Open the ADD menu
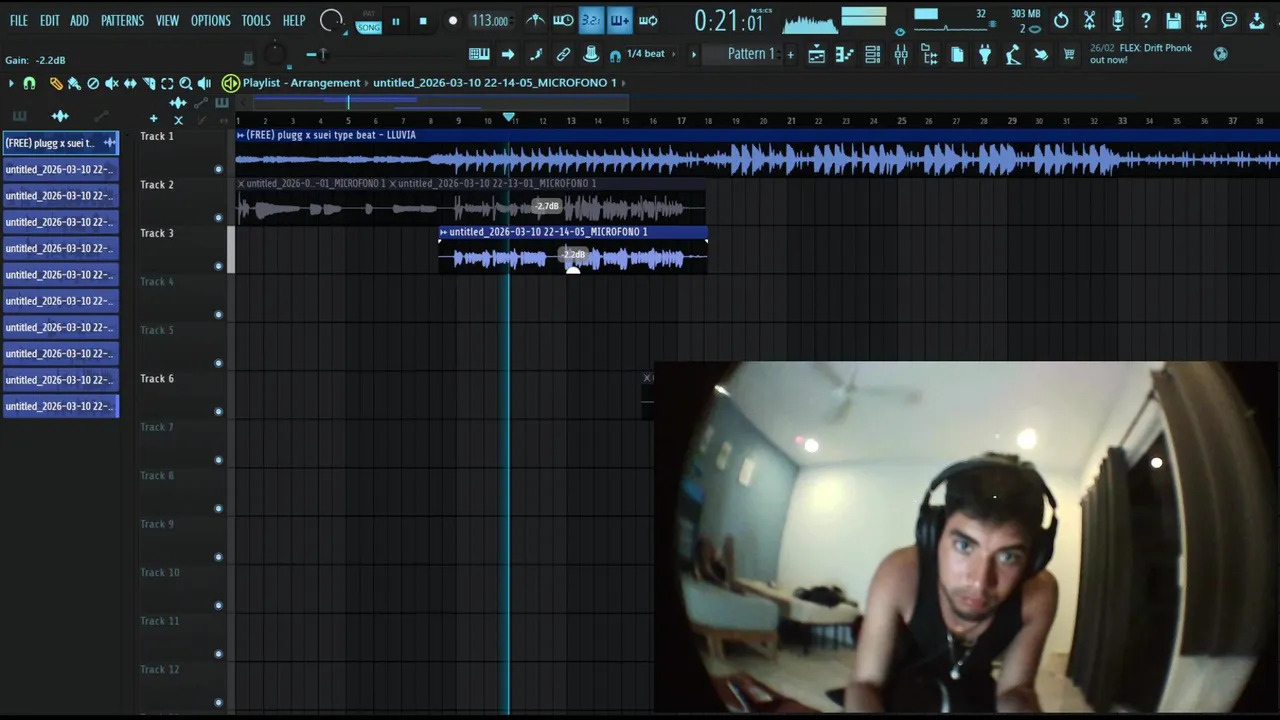This screenshot has width=1280, height=720. pos(79,20)
